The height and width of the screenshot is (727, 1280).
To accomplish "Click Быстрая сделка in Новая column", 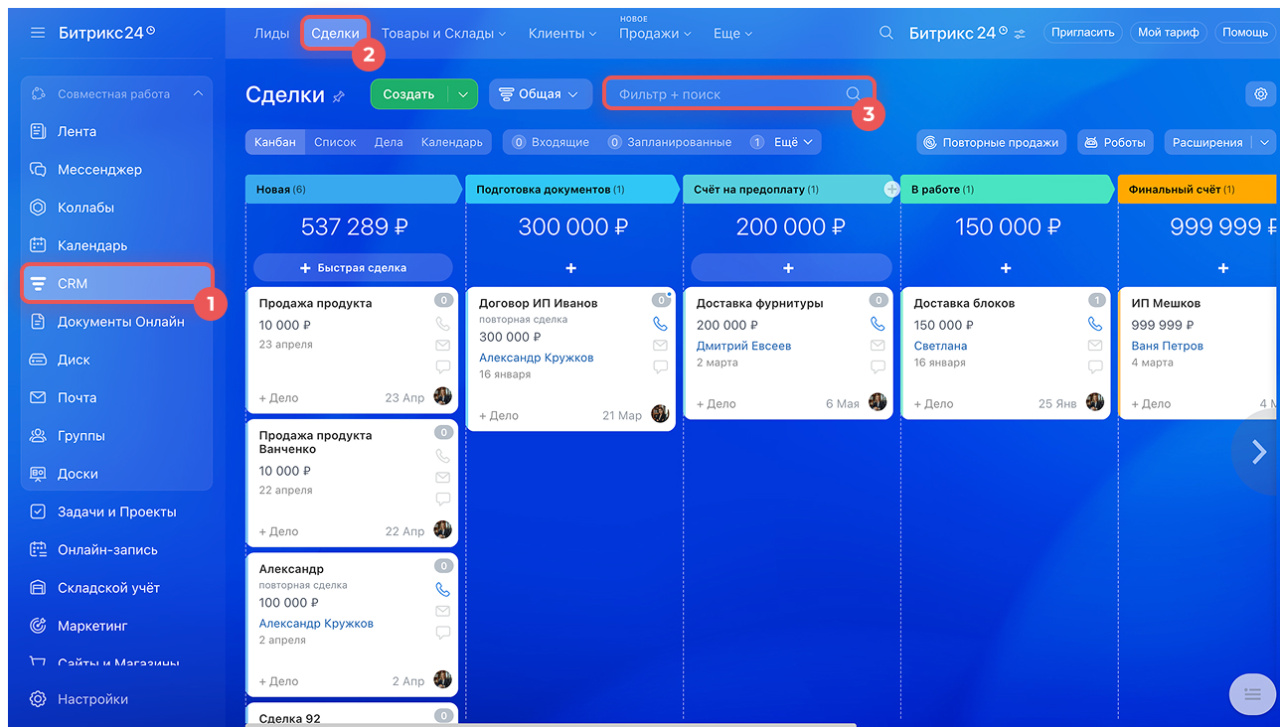I will point(352,268).
